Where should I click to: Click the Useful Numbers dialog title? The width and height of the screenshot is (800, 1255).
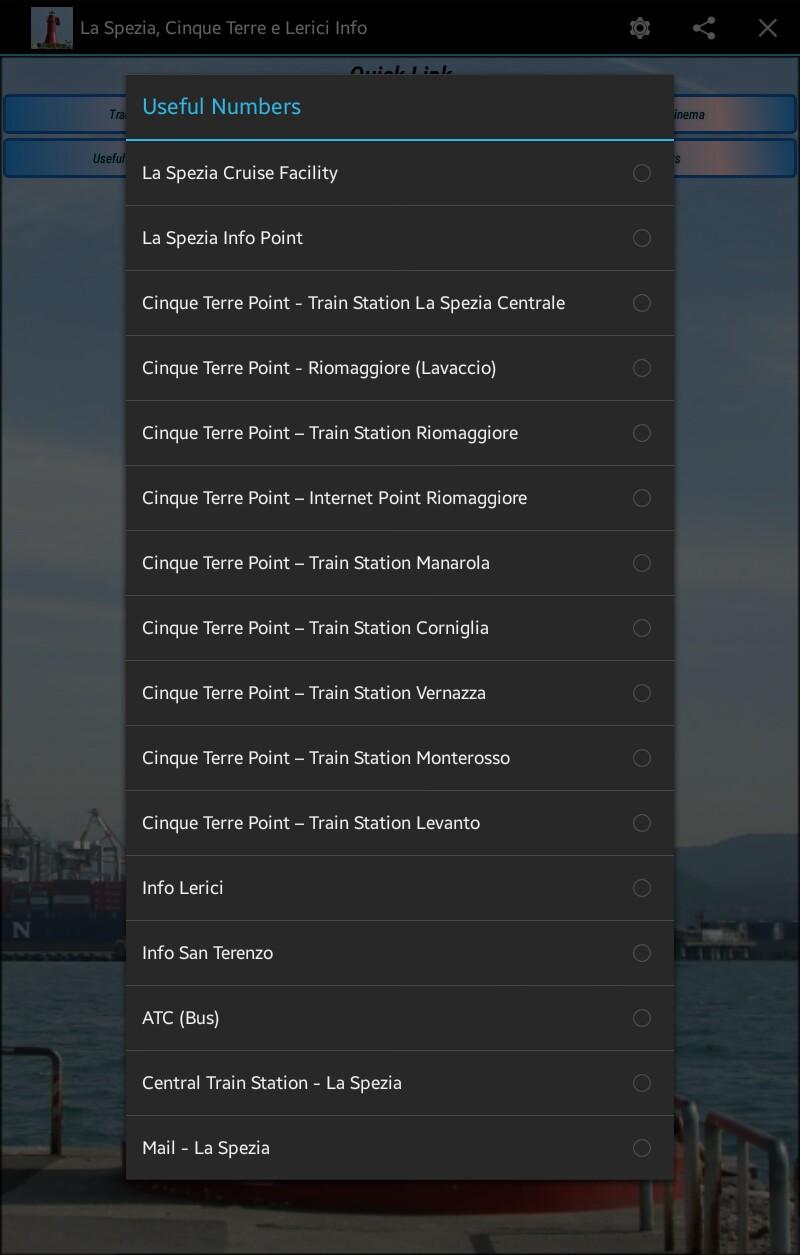(222, 107)
